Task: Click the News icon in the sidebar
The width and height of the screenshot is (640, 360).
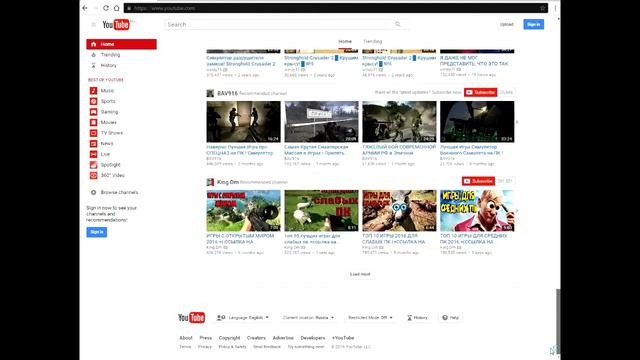Action: [93, 144]
